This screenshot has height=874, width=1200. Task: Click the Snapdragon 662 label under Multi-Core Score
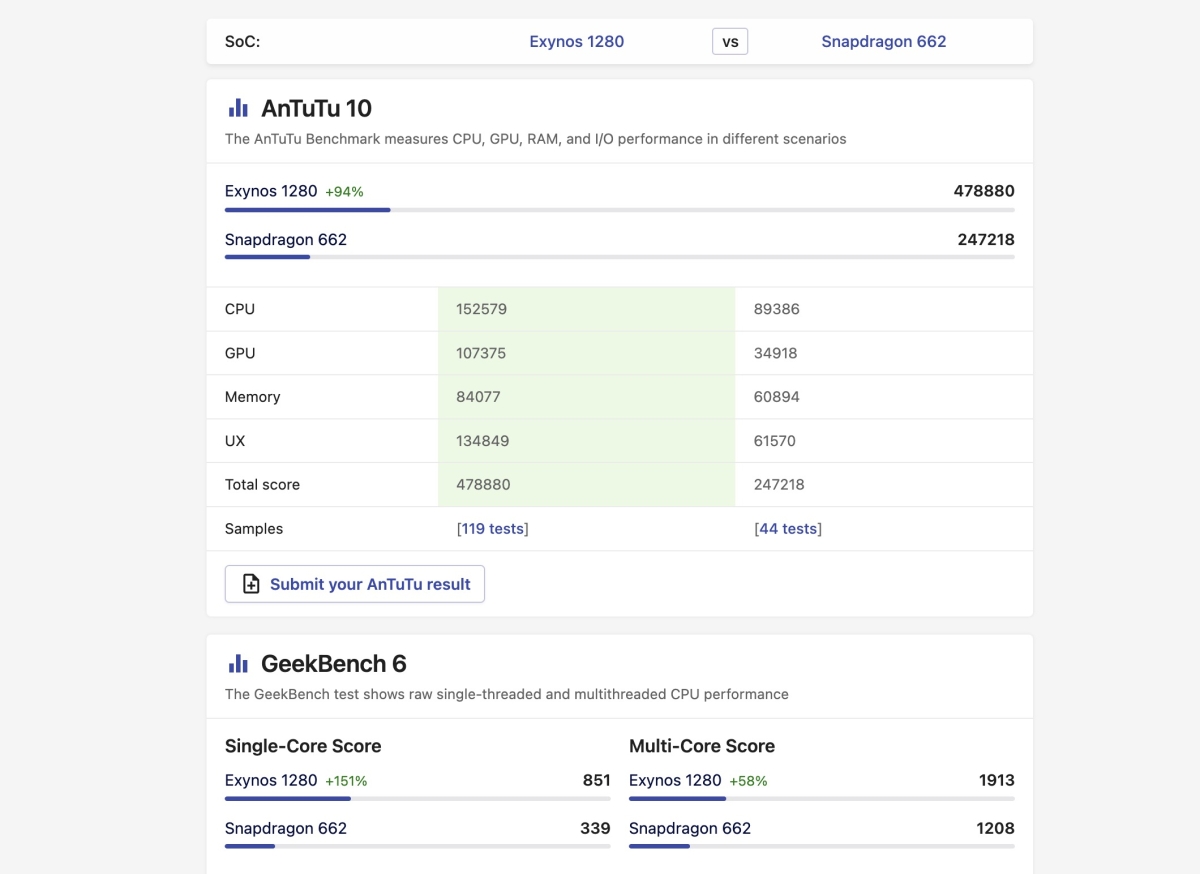[x=690, y=828]
